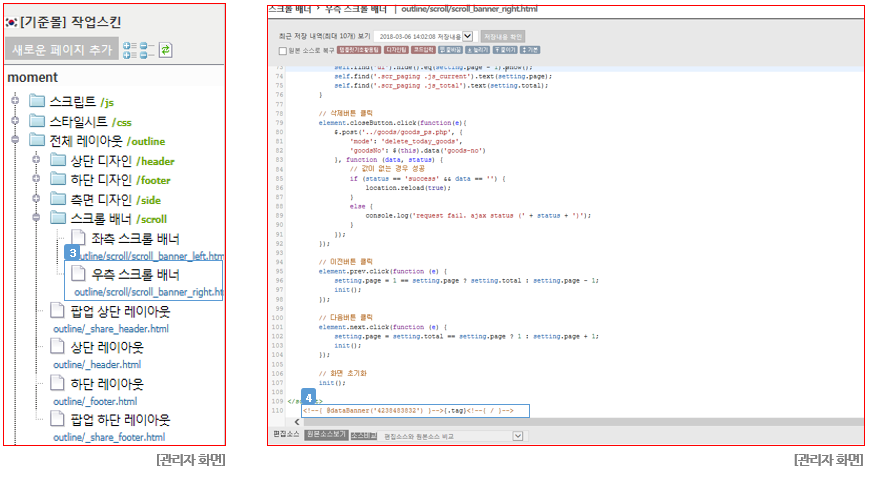Click the Korean flag icon
884x477 pixels.
pos(11,23)
